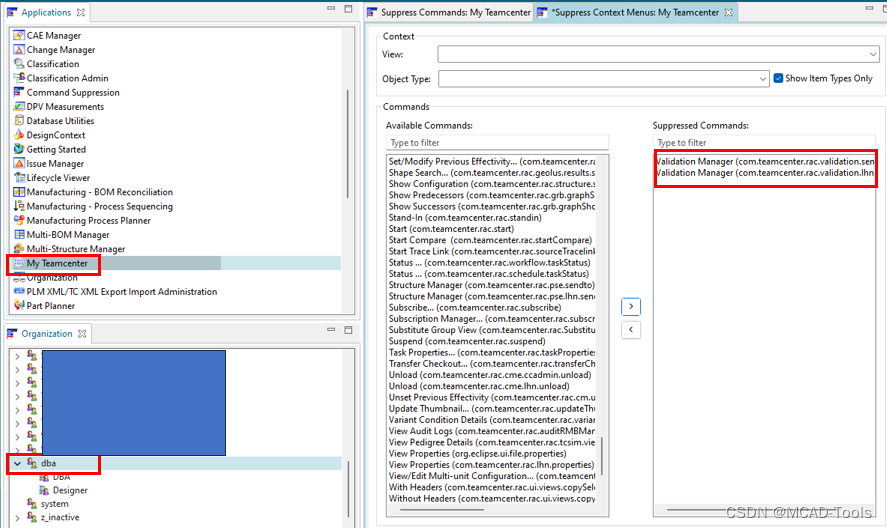Select Shape Search... command entry

[x=491, y=173]
